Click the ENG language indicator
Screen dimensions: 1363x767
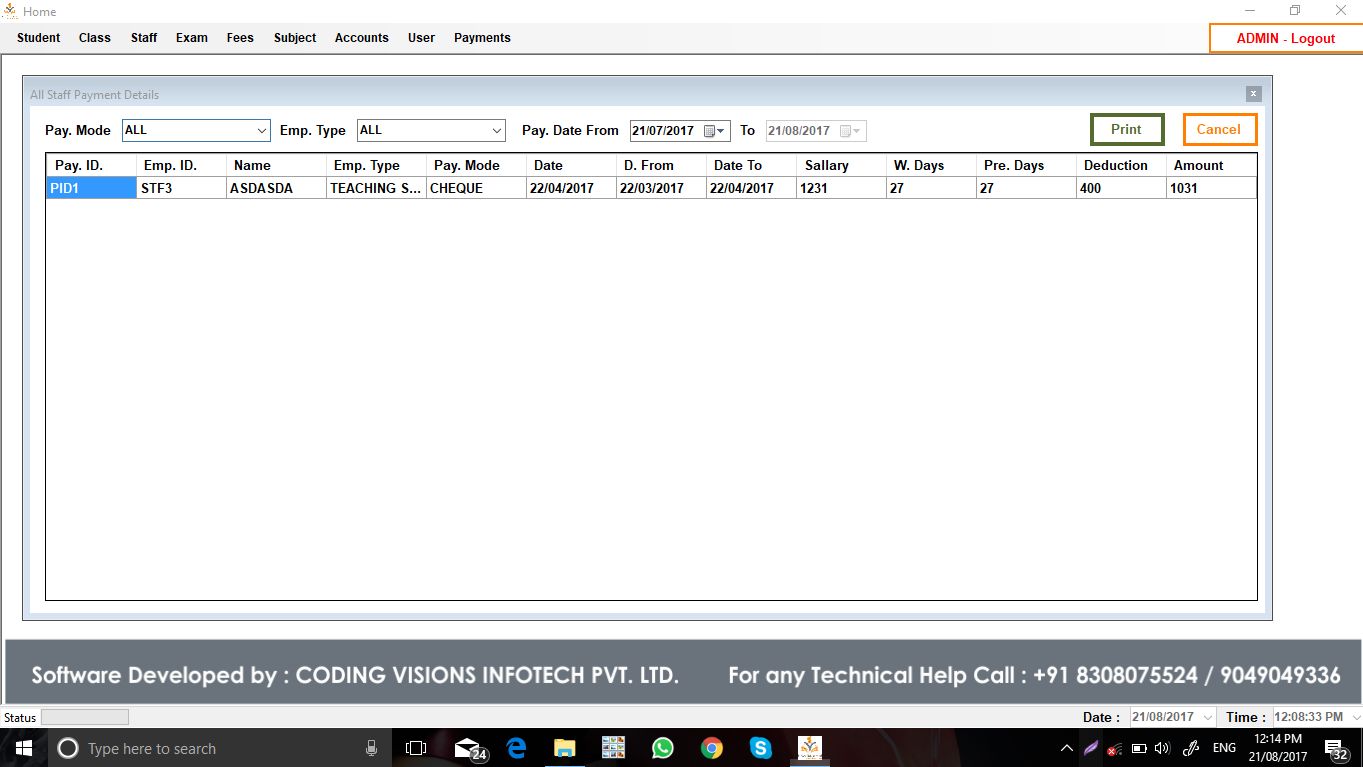point(1224,748)
